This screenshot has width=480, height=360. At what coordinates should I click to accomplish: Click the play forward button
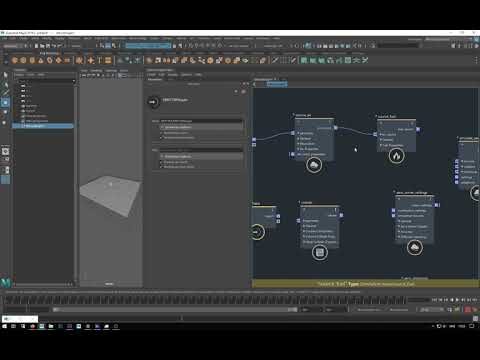[x=457, y=300]
